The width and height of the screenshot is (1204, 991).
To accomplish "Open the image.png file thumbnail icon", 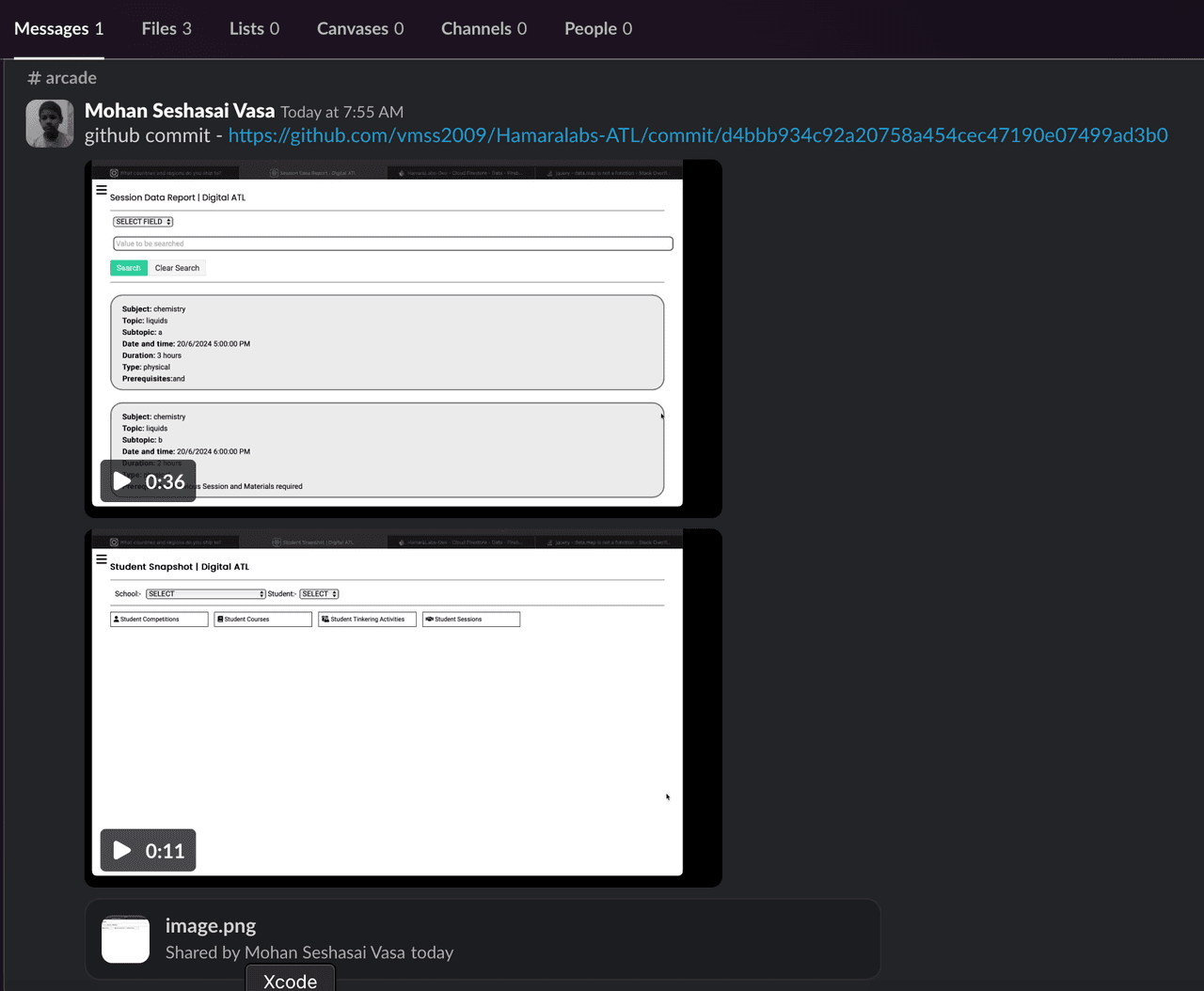I will point(126,938).
